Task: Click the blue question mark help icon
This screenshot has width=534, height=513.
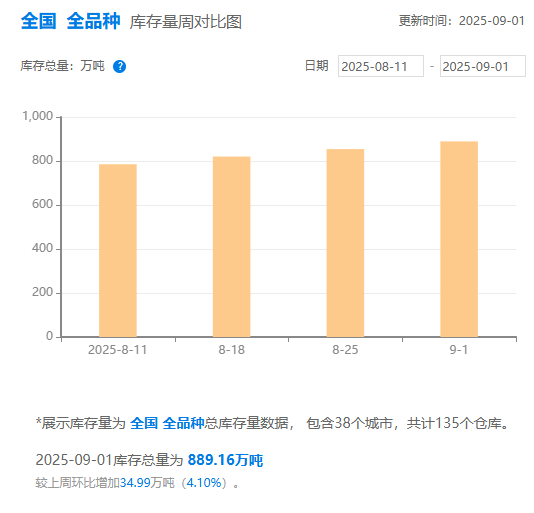Action: (120, 66)
